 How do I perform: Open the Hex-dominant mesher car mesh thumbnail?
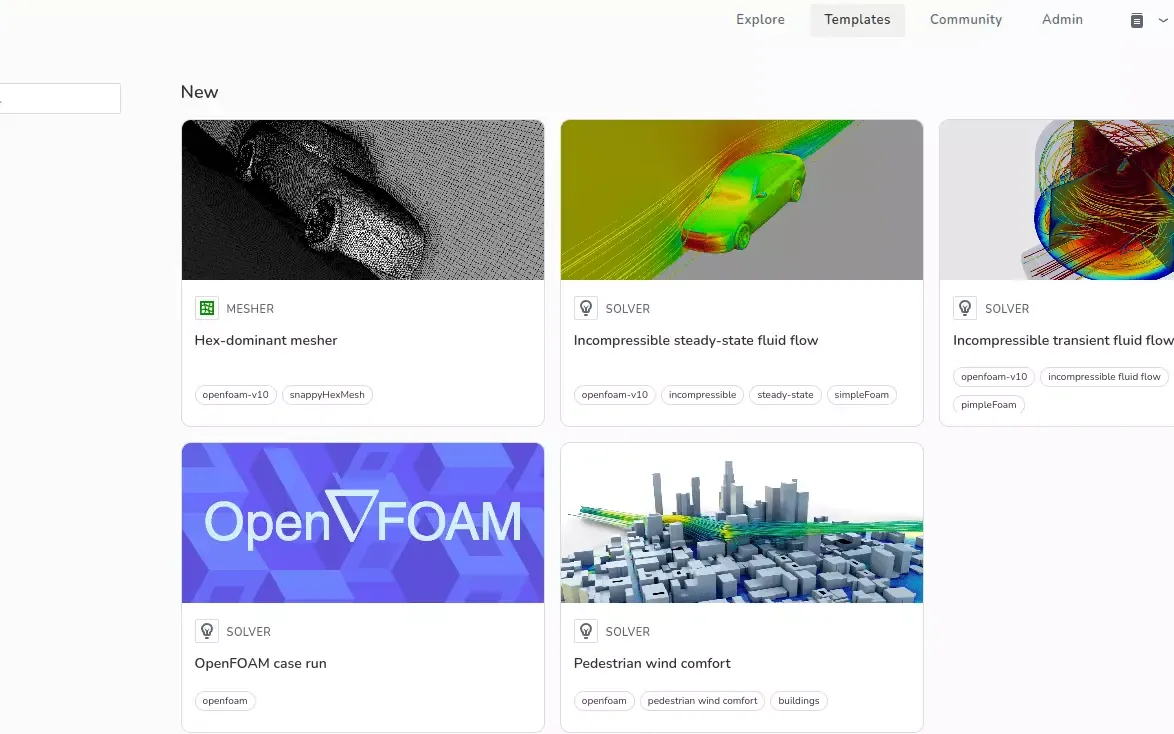[363, 200]
